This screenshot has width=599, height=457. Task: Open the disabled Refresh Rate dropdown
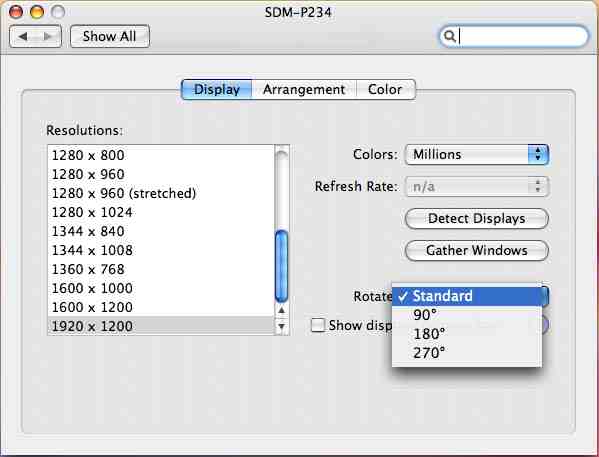coord(477,186)
